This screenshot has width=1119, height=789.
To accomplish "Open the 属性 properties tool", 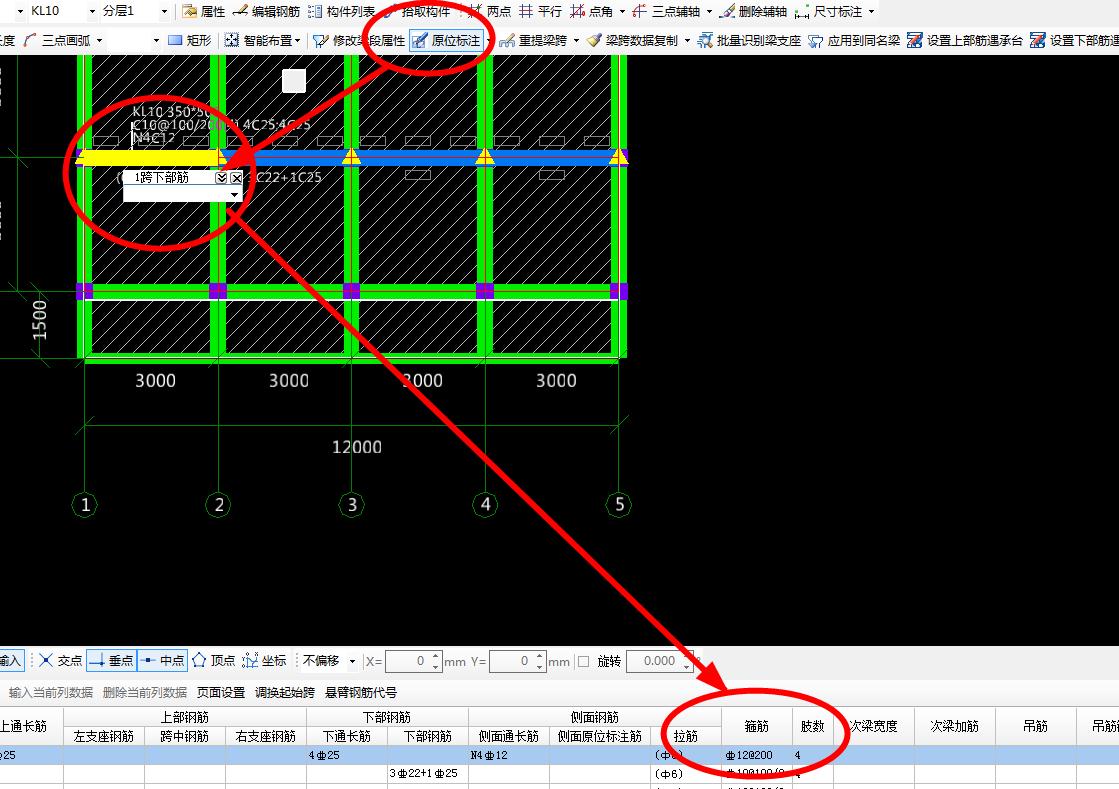I will click(x=203, y=11).
